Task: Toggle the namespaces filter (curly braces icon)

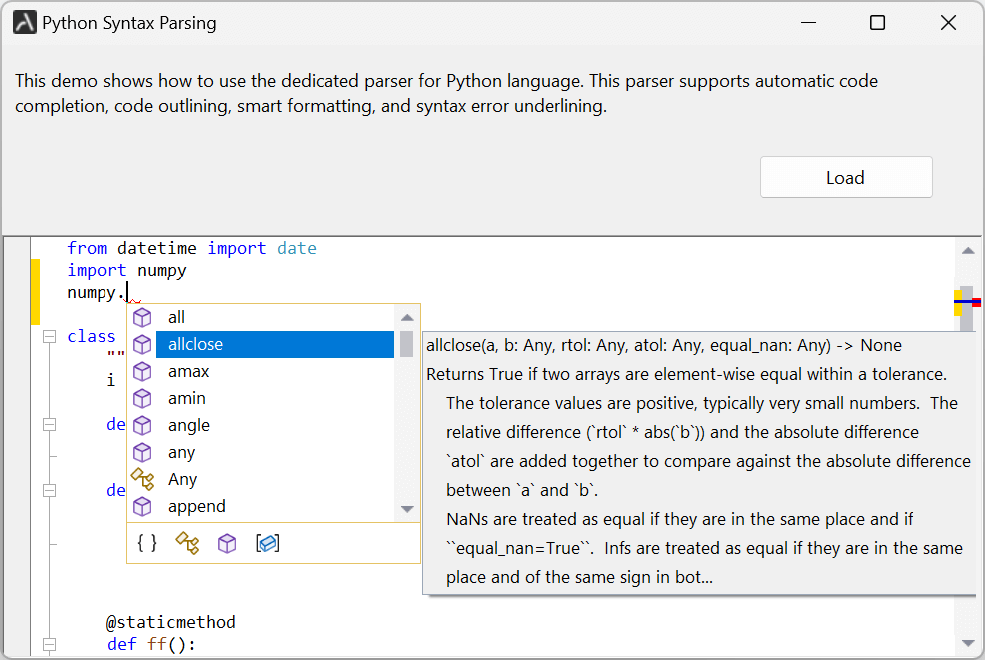Action: click(x=147, y=543)
